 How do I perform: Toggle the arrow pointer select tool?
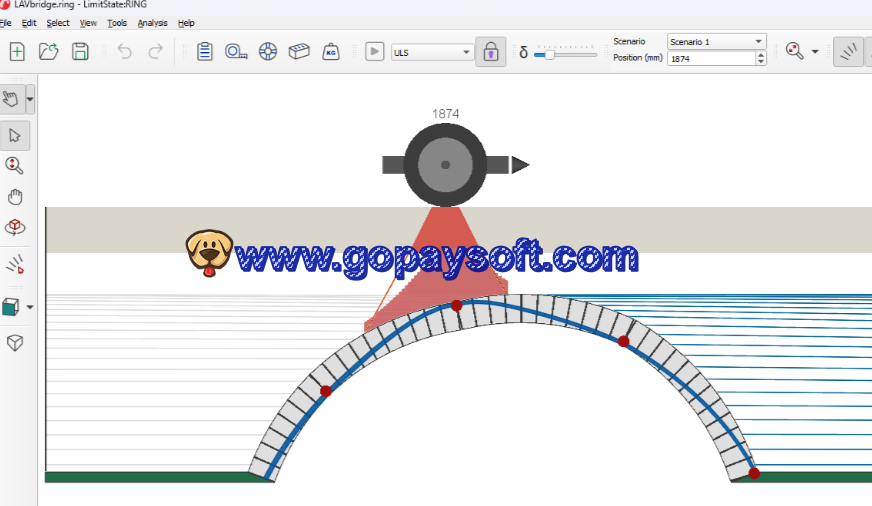coord(15,135)
